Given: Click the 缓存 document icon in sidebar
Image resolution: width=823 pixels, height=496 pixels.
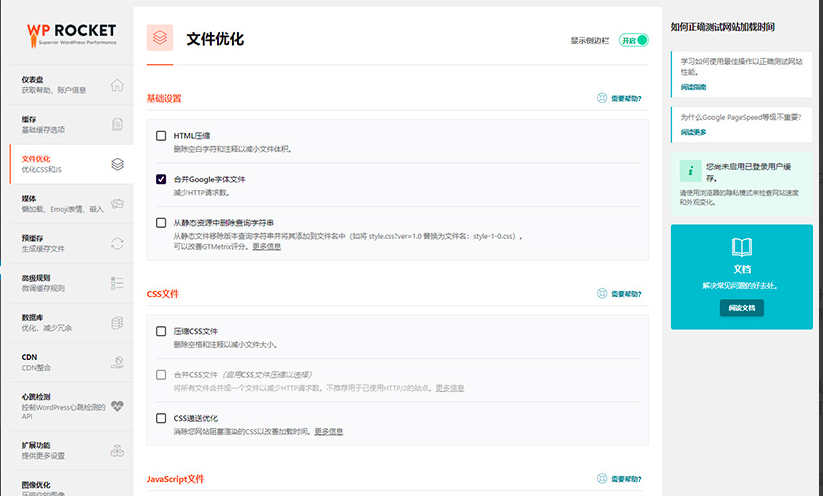Looking at the screenshot, I should click(x=117, y=124).
